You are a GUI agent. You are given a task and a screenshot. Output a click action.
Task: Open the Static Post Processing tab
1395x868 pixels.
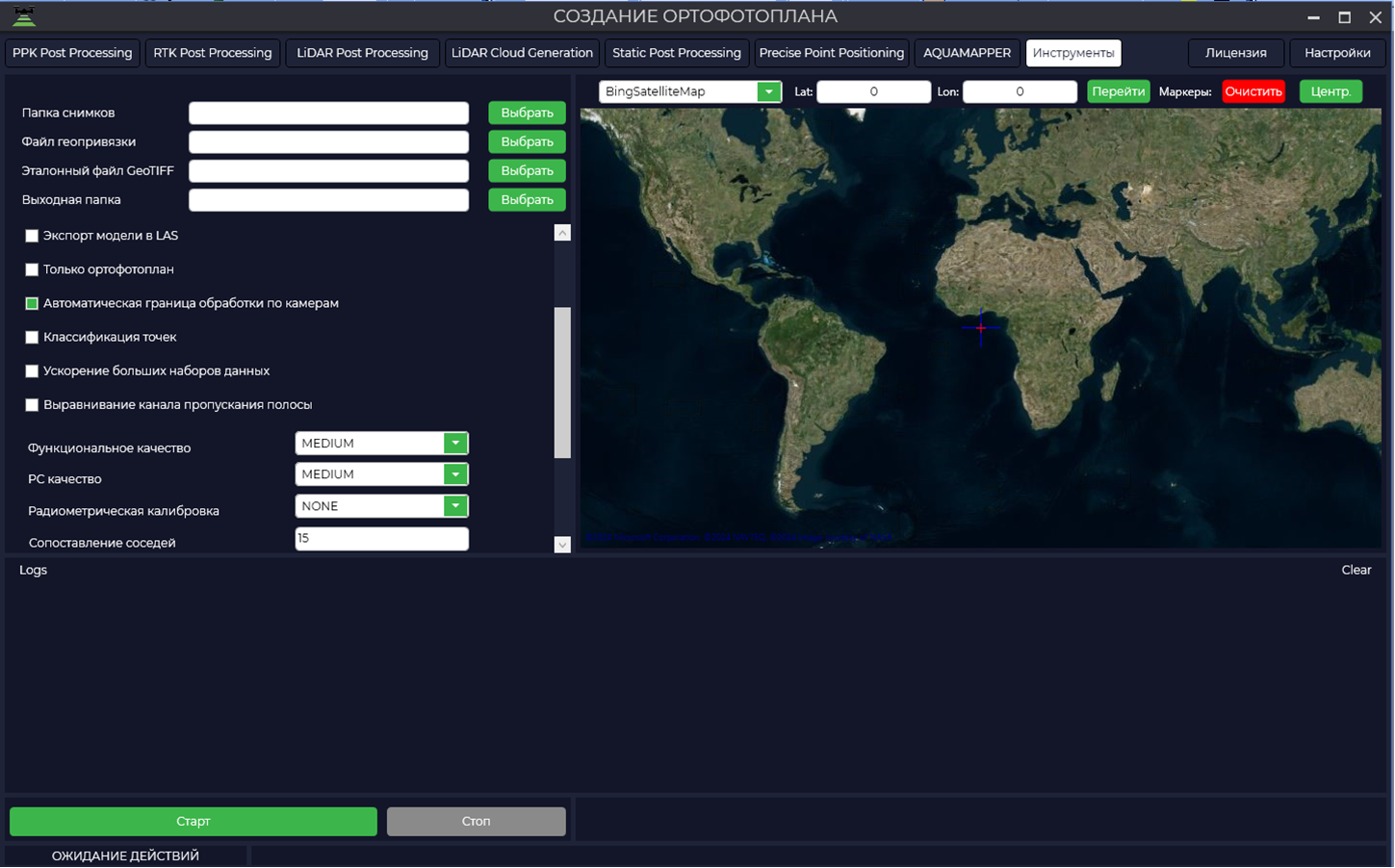click(677, 53)
